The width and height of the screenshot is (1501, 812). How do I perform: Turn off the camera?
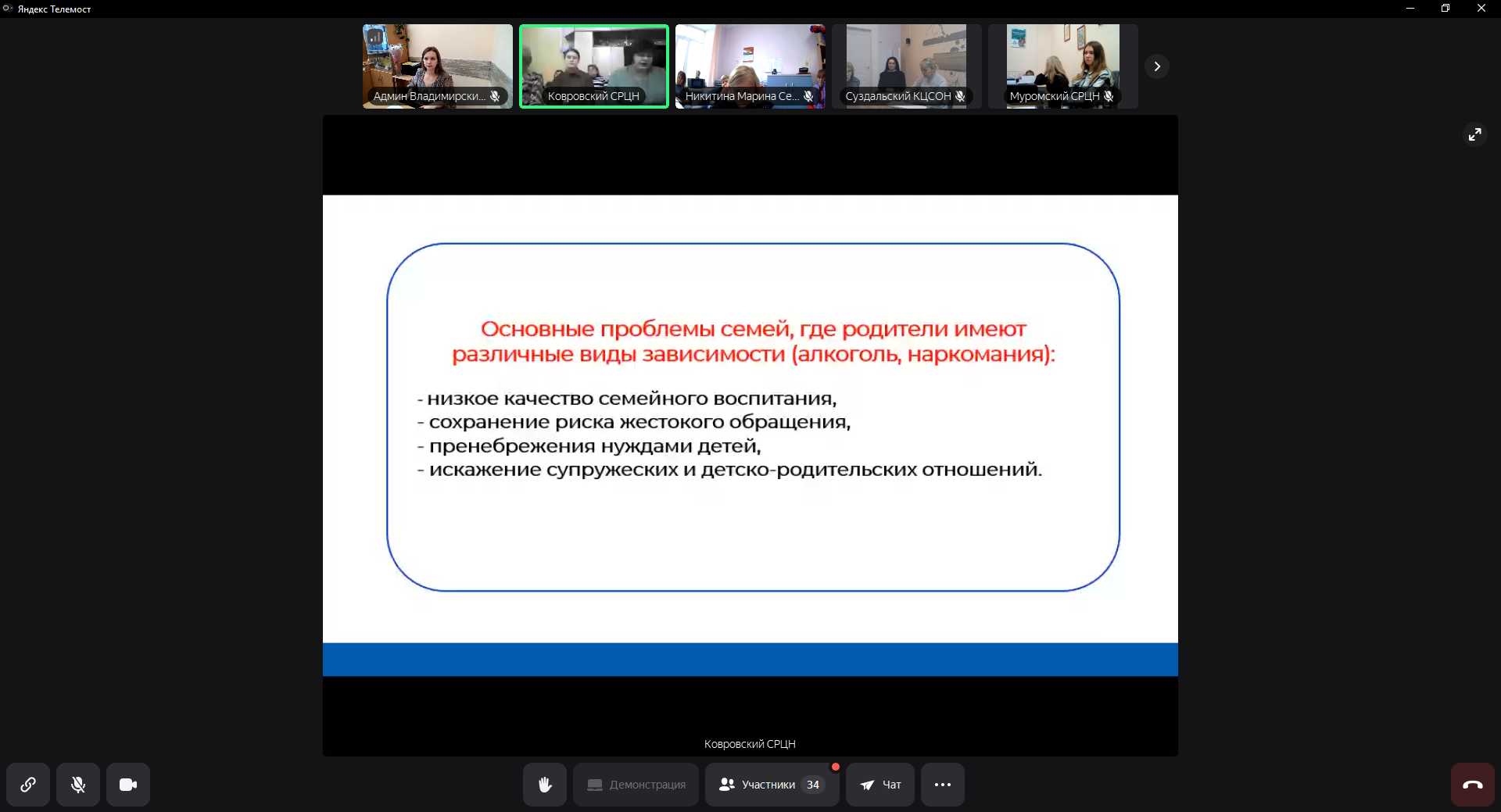[128, 785]
